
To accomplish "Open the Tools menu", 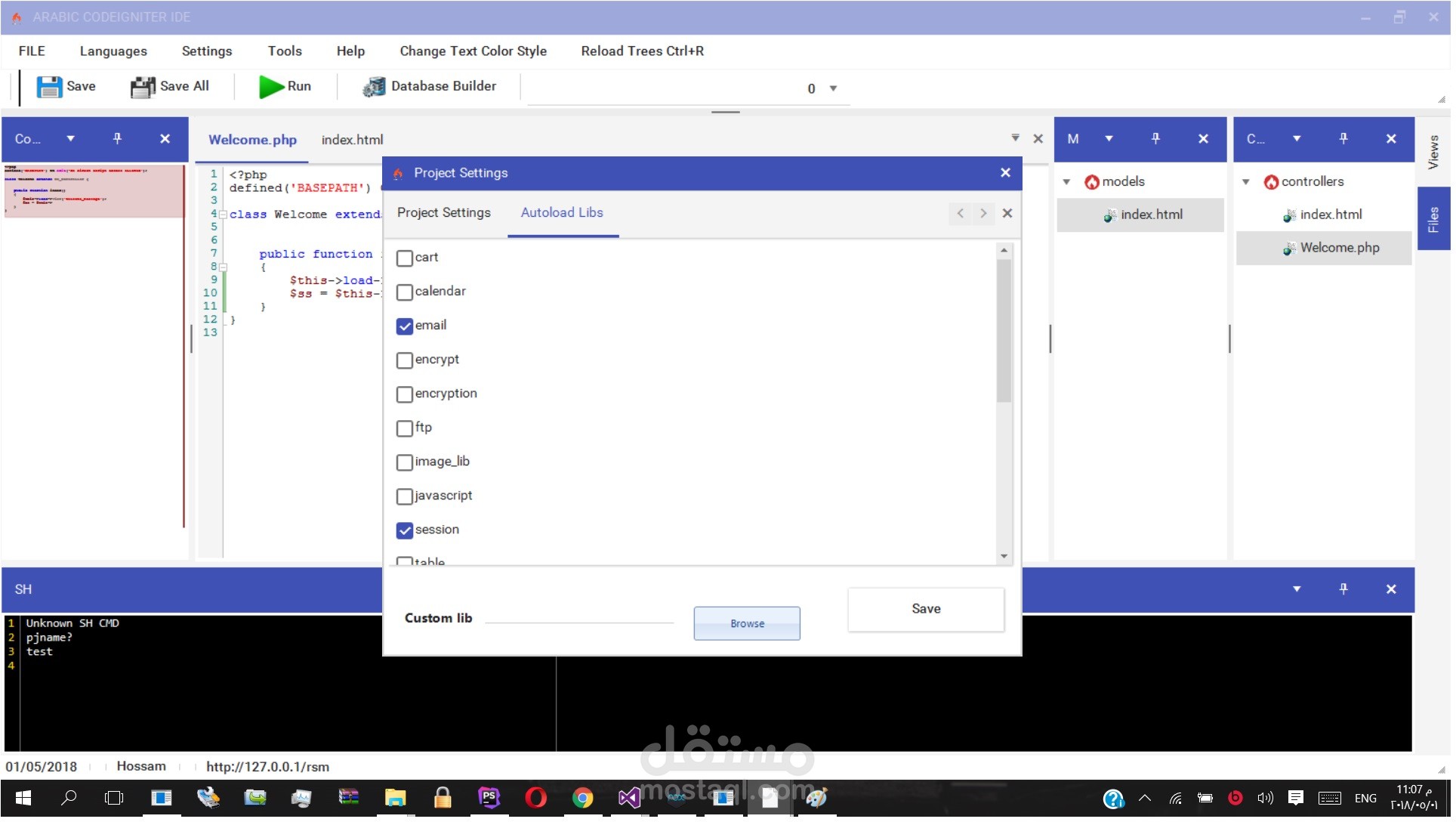I will 285,51.
